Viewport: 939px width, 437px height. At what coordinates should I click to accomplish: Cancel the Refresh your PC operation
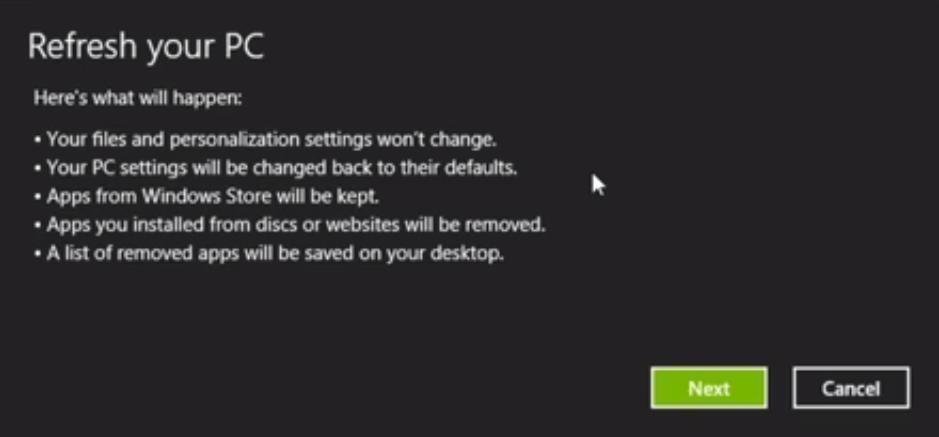point(851,388)
